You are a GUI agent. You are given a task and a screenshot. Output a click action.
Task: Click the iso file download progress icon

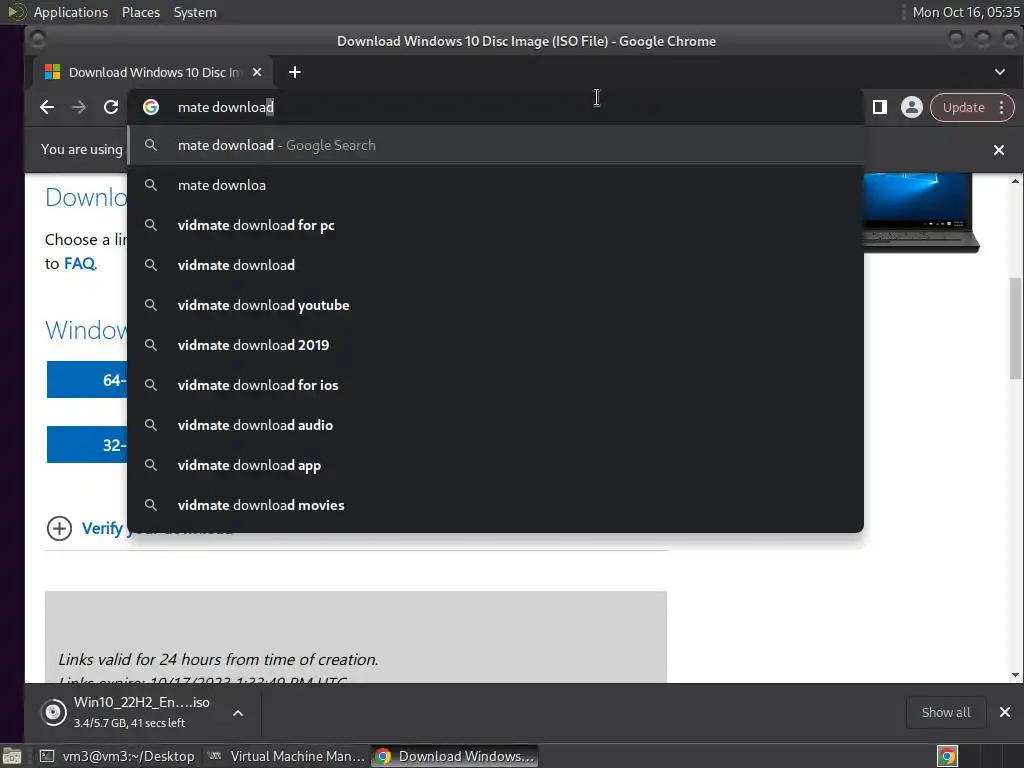coord(54,712)
